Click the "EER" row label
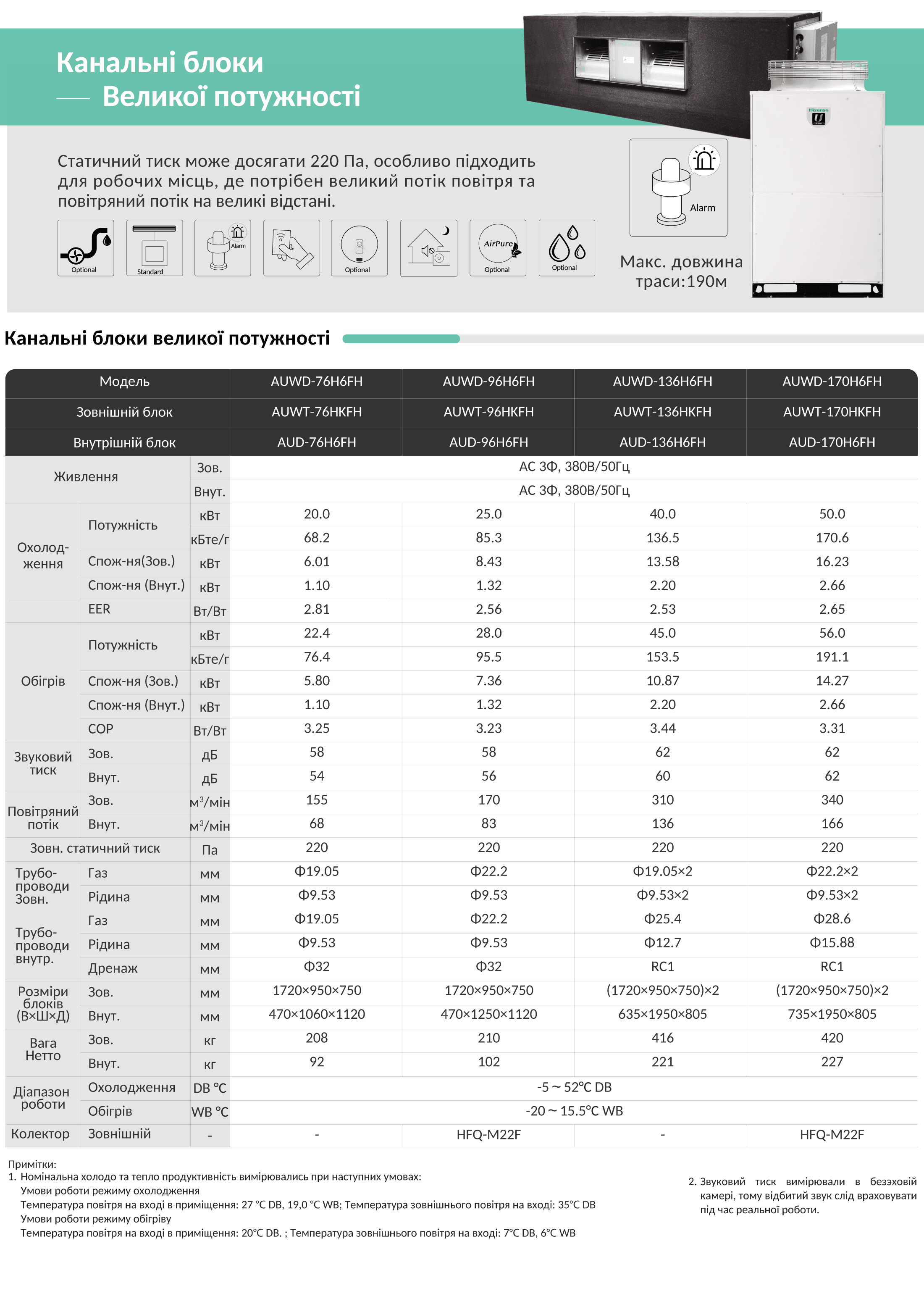 coord(99,610)
